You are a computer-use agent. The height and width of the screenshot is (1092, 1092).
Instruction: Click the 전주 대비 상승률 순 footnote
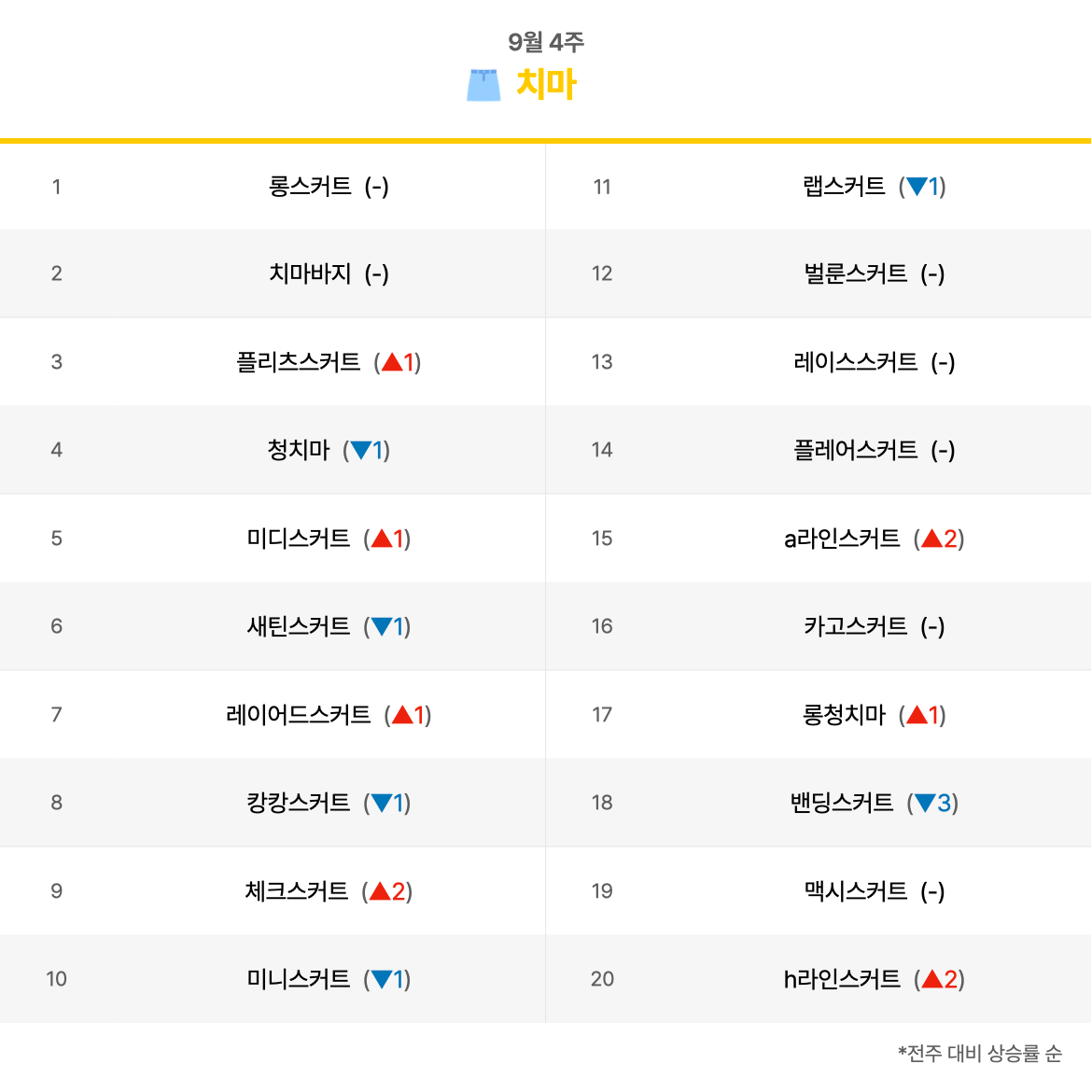(x=979, y=1053)
